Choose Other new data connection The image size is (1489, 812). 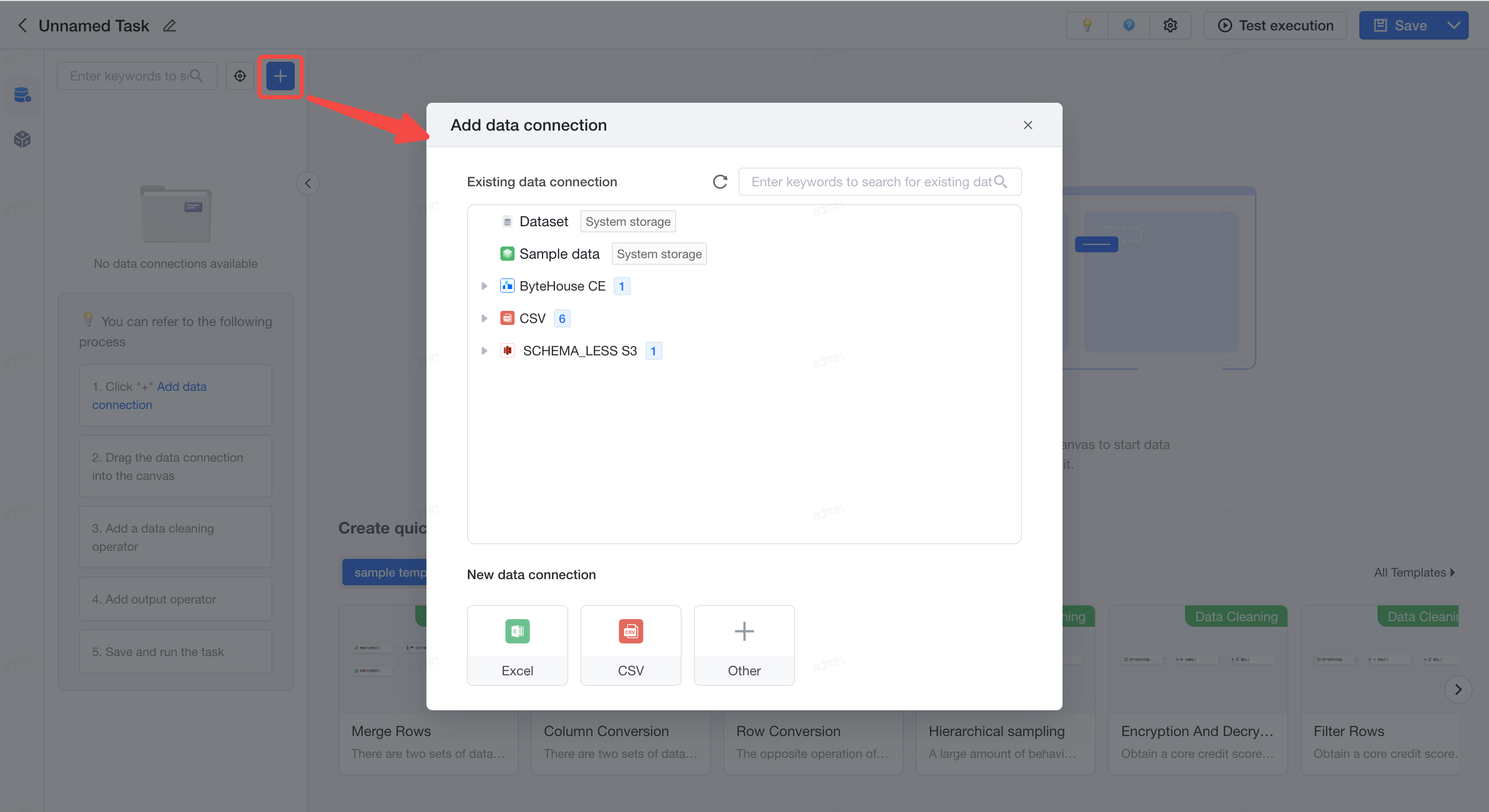click(x=744, y=645)
